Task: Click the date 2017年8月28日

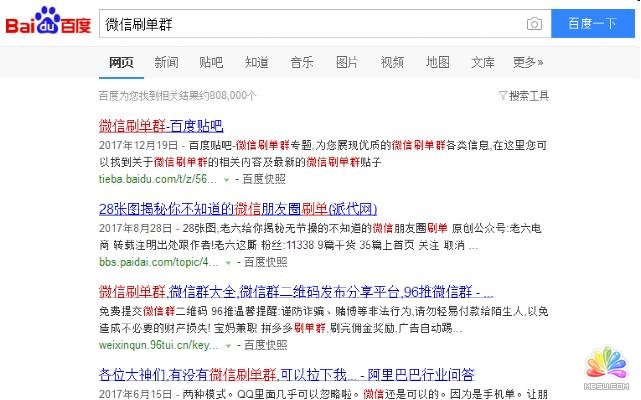Action: (x=135, y=228)
